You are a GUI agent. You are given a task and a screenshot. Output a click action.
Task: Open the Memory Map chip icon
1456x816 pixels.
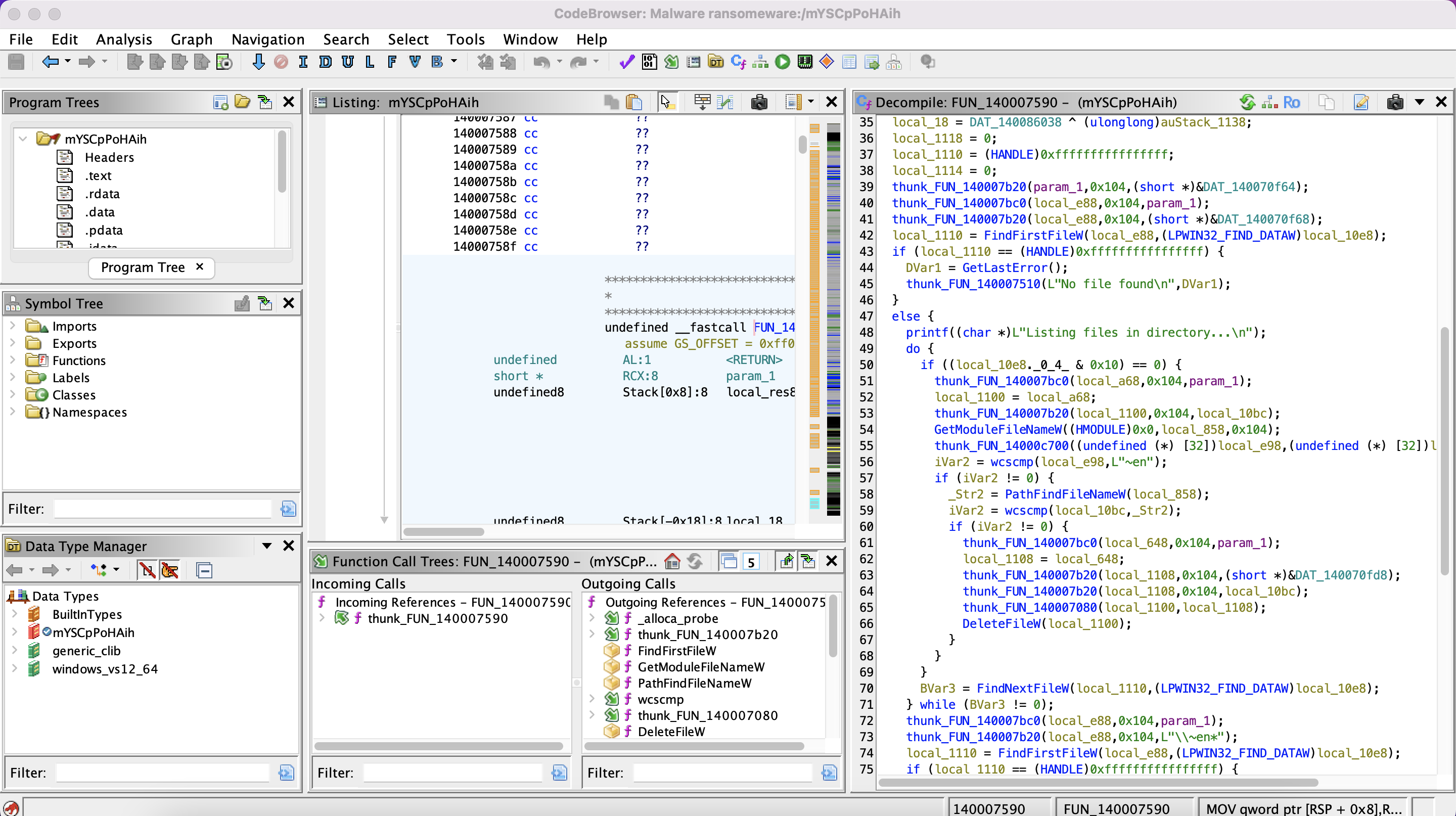804,62
